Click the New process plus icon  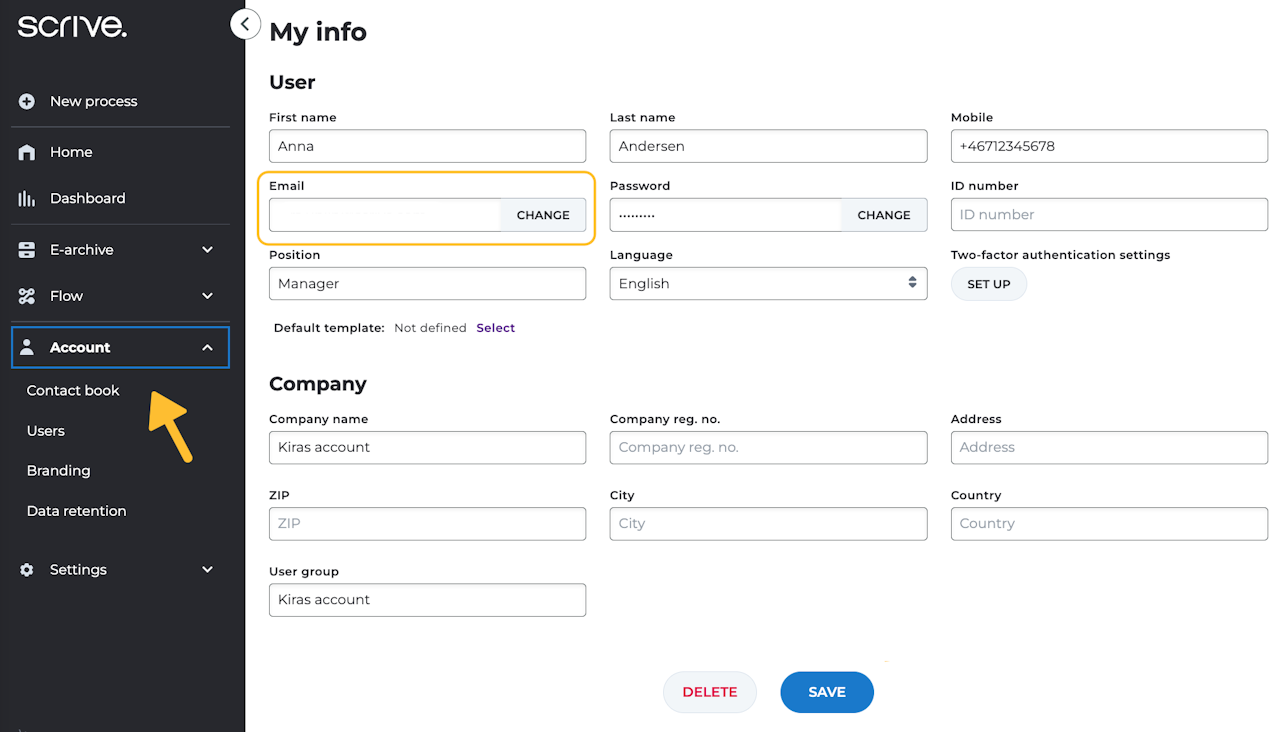tap(27, 101)
